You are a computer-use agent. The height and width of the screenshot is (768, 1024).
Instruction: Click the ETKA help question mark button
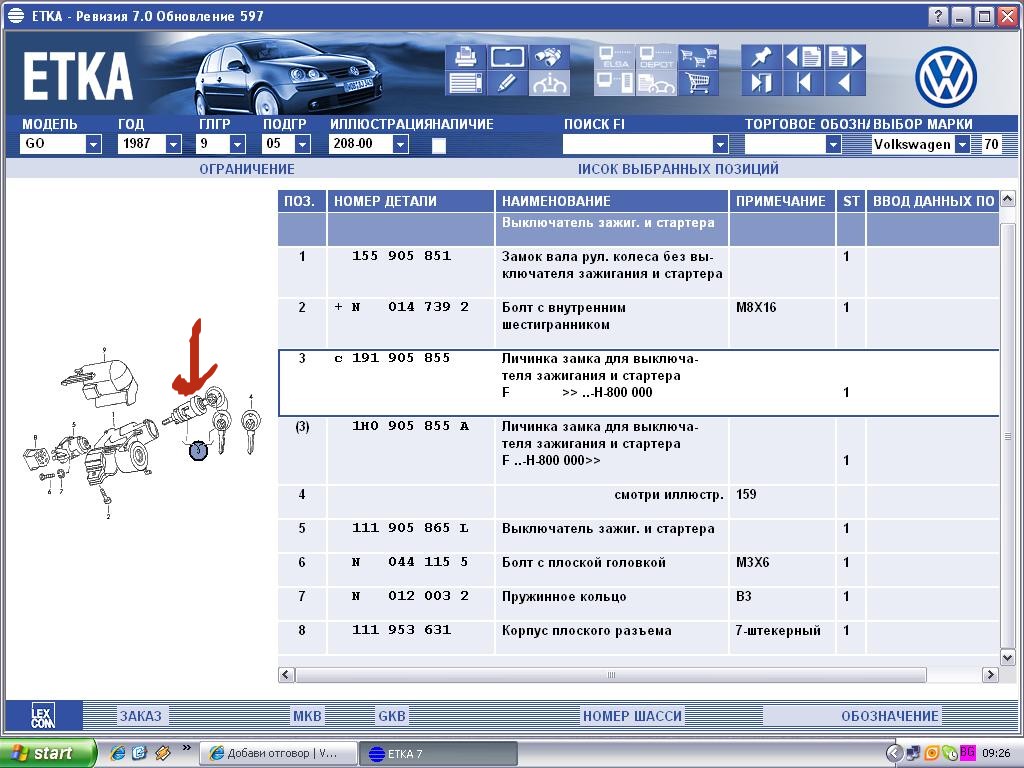[x=938, y=16]
